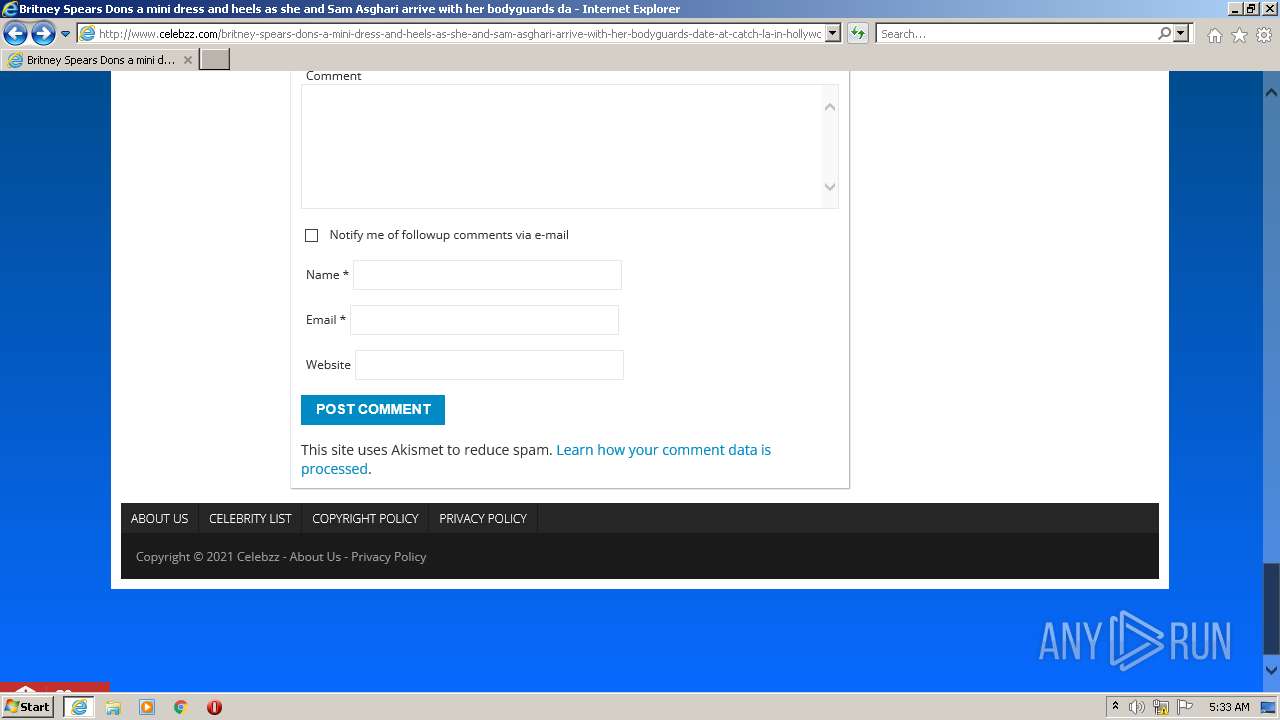The image size is (1280, 720).
Task: Open ABOUT US footer menu item
Action: (159, 518)
